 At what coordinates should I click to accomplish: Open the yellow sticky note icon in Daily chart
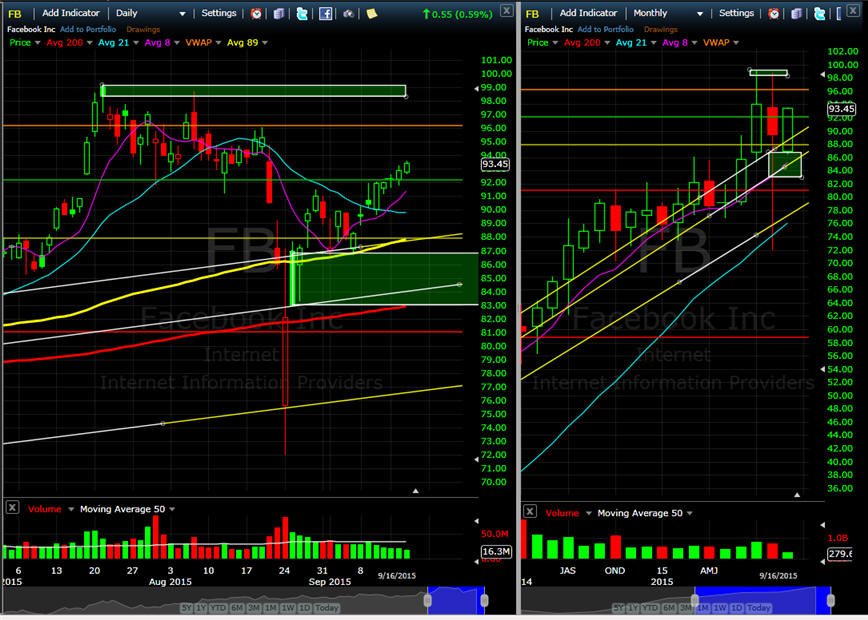tap(371, 13)
